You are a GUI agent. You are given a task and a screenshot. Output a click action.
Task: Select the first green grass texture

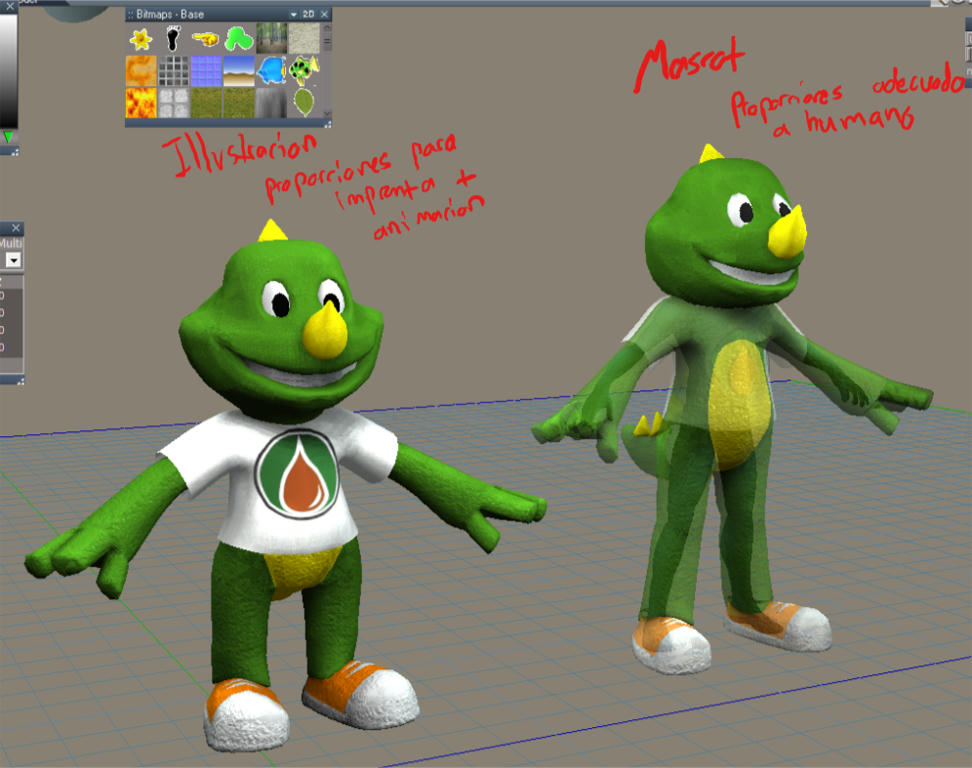[205, 103]
